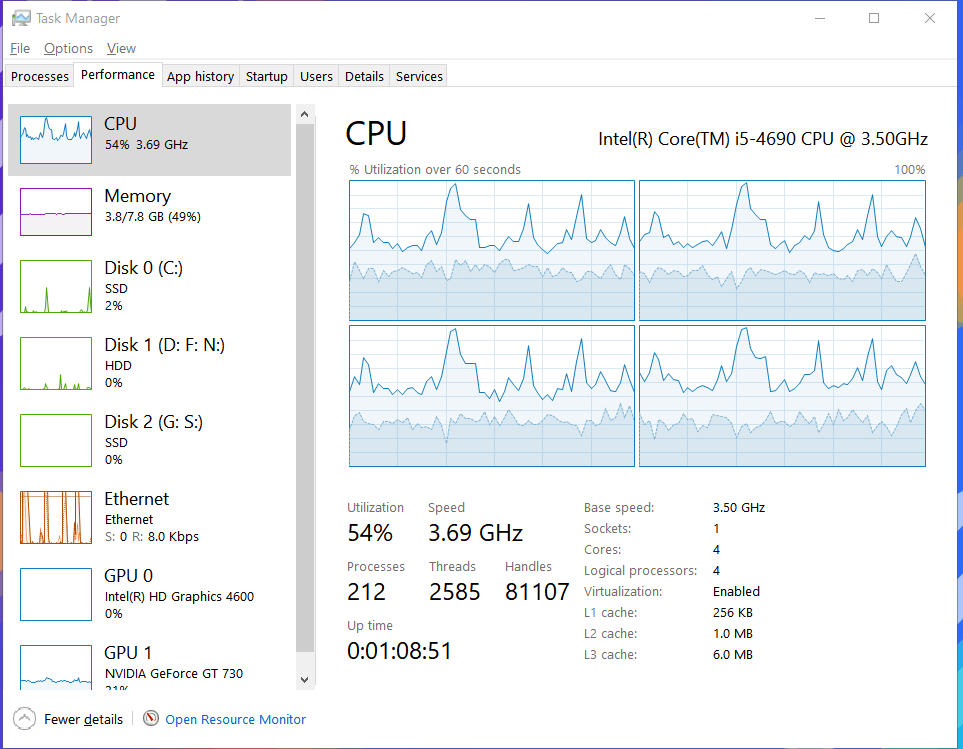Click the L2 cache '1.0 MB' value
The width and height of the screenshot is (963, 749).
(733, 633)
